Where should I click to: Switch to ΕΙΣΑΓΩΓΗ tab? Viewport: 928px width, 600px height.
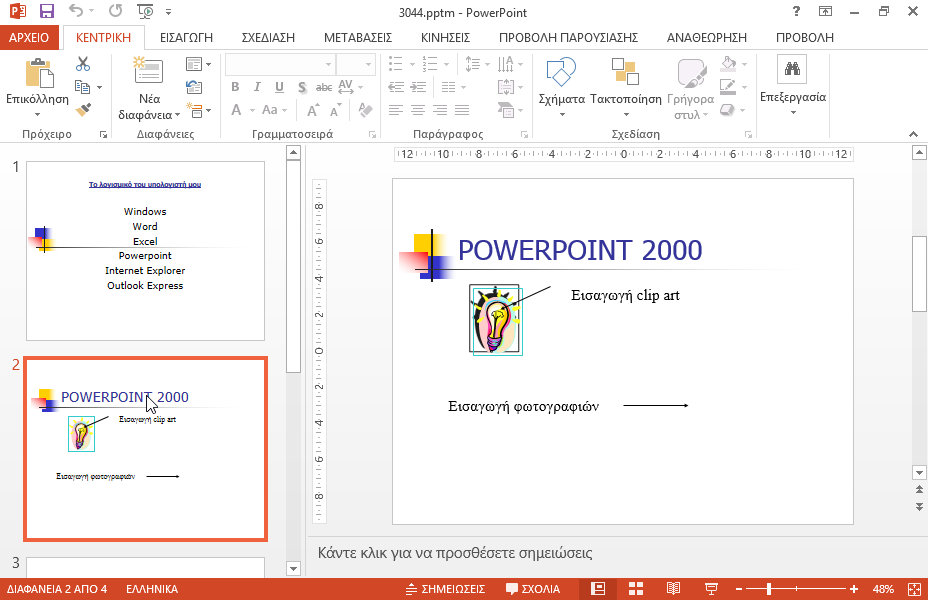point(186,37)
